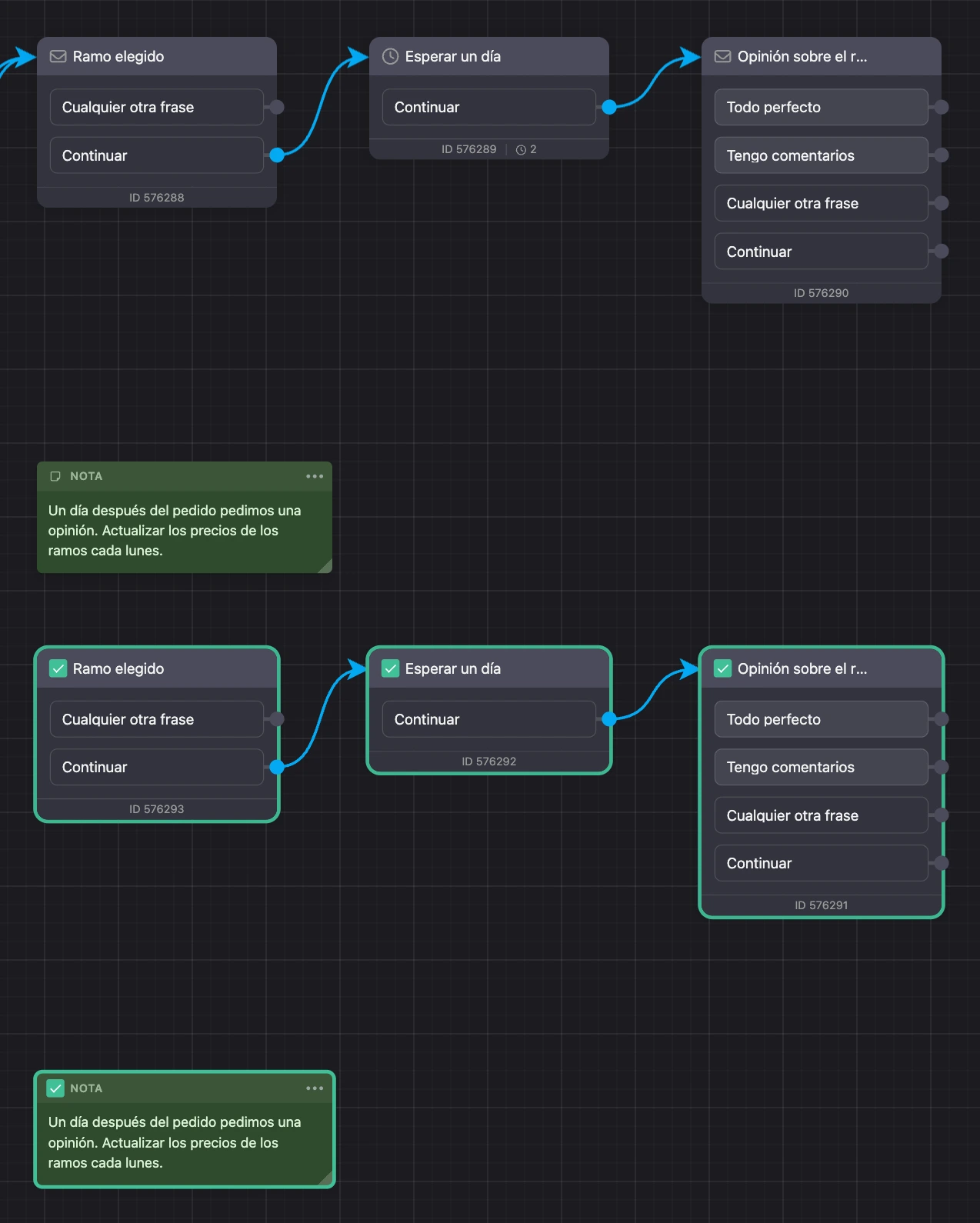Open the three-dot menu of the selected NOTA
The width and height of the screenshot is (980, 1223).
click(315, 1088)
